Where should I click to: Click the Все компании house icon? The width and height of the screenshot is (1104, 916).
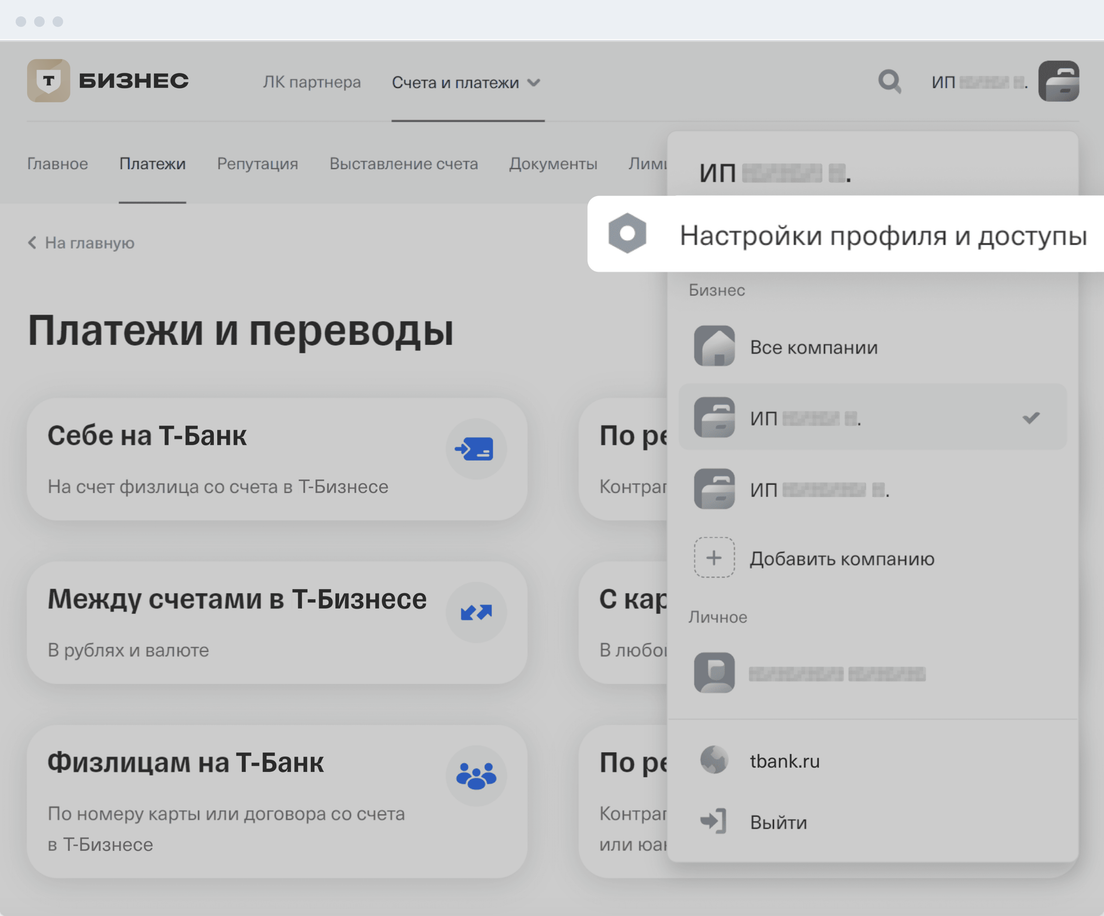[714, 346]
